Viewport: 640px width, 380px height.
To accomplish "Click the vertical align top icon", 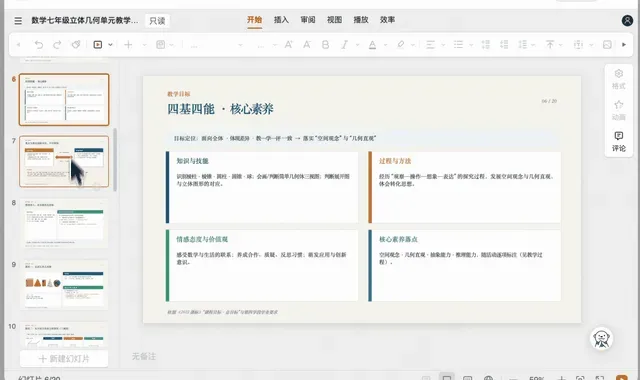I will coord(550,44).
